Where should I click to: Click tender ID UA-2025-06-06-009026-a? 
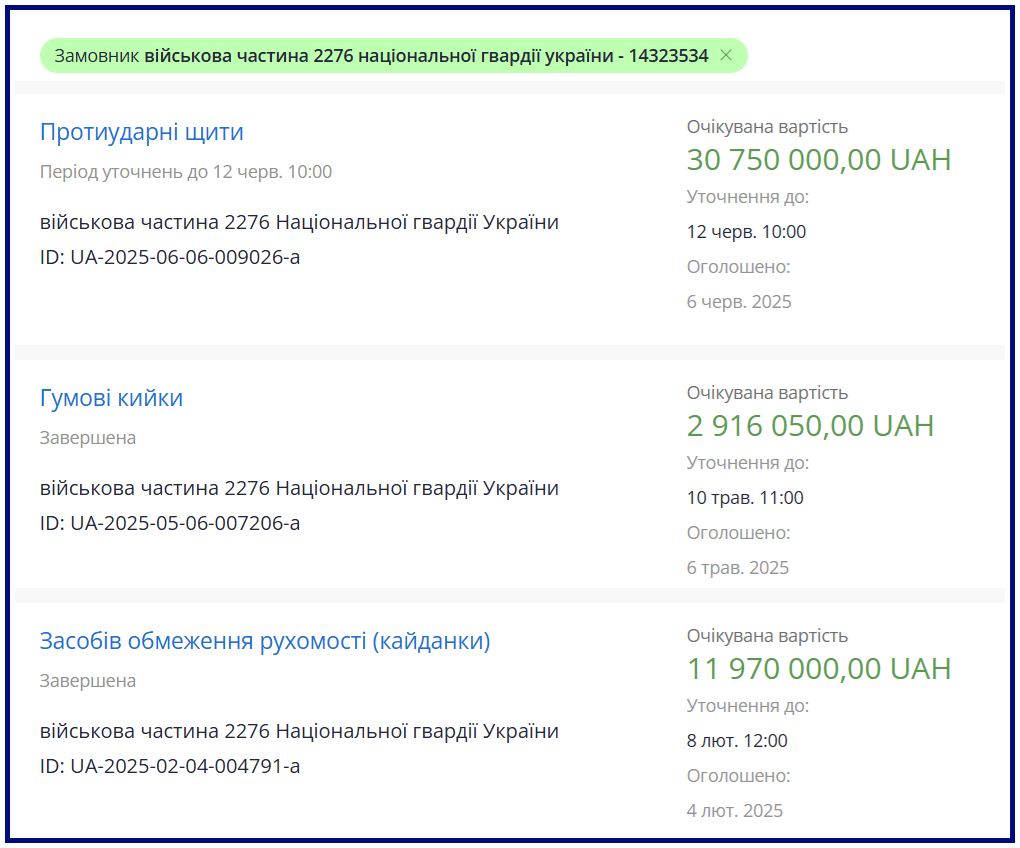(170, 258)
